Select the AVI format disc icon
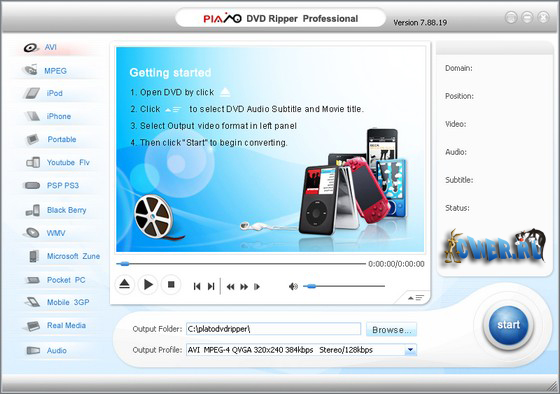The image size is (560, 394). 31,48
